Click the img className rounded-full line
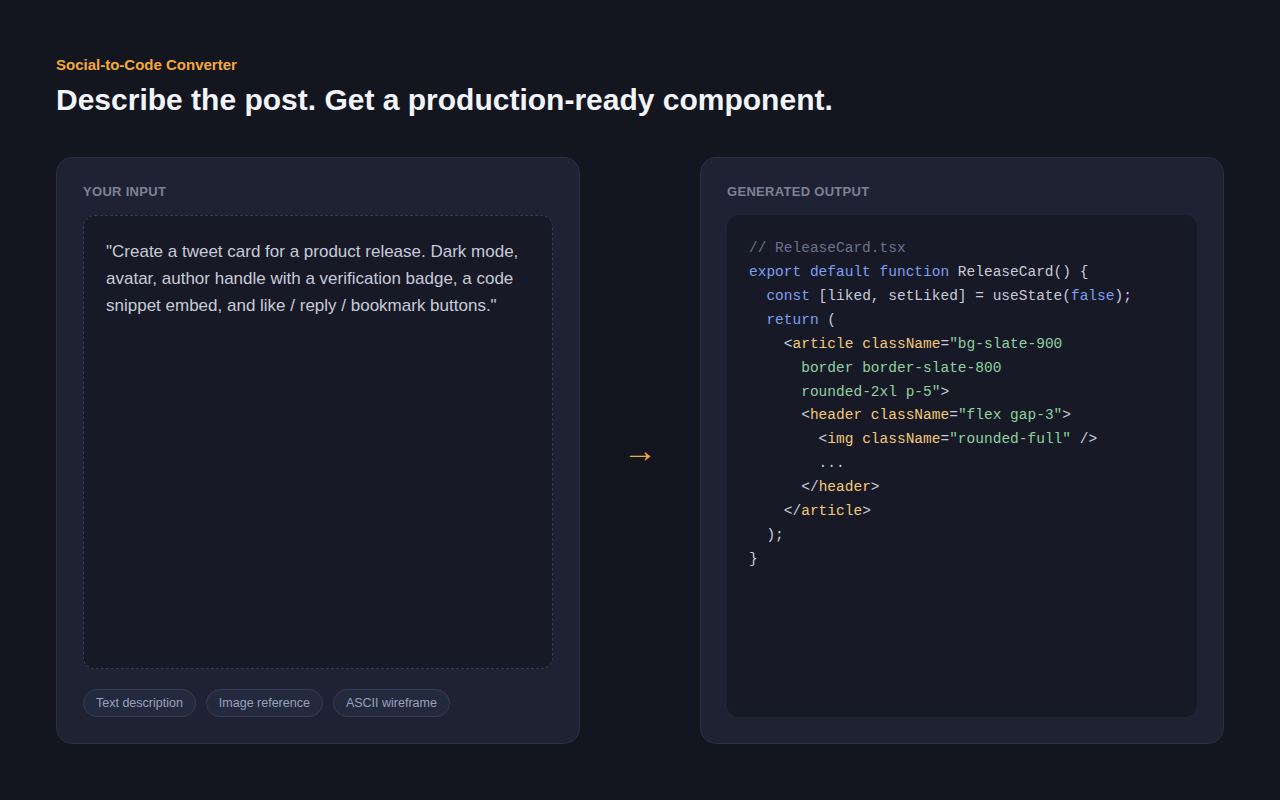The width and height of the screenshot is (1280, 800). [x=958, y=439]
